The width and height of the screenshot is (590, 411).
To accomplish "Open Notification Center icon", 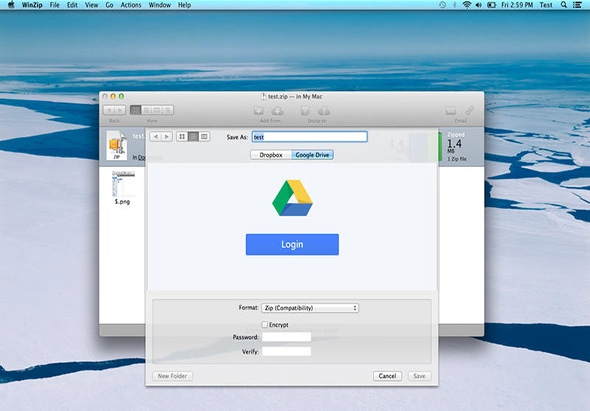I will click(x=577, y=5).
